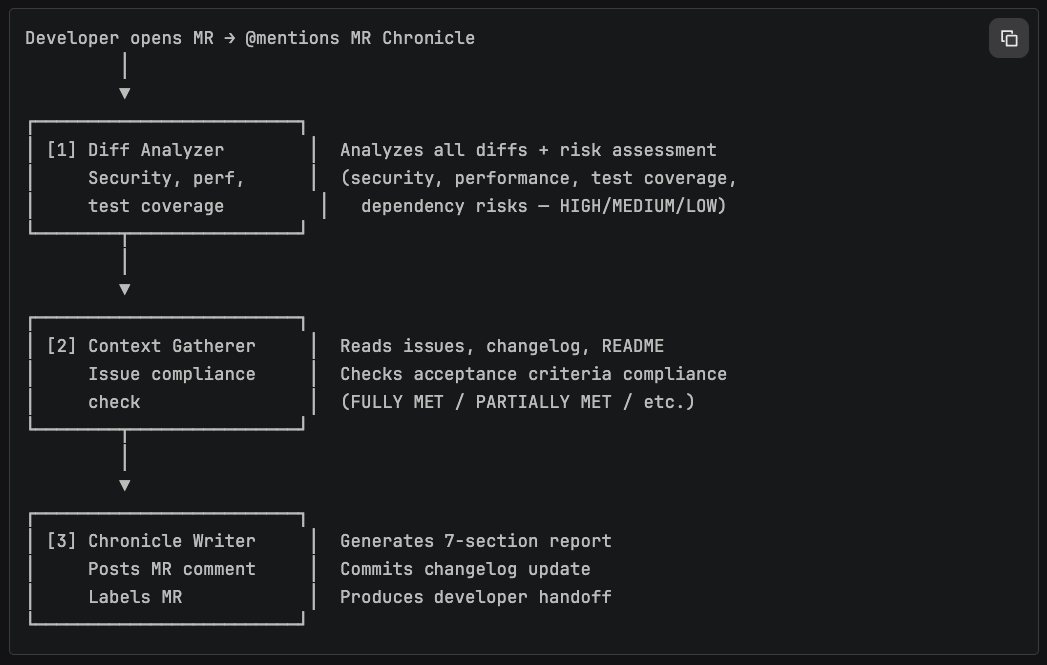The height and width of the screenshot is (665, 1047).
Task: Click the "Labels MR" line in box three
Action: pos(135,597)
